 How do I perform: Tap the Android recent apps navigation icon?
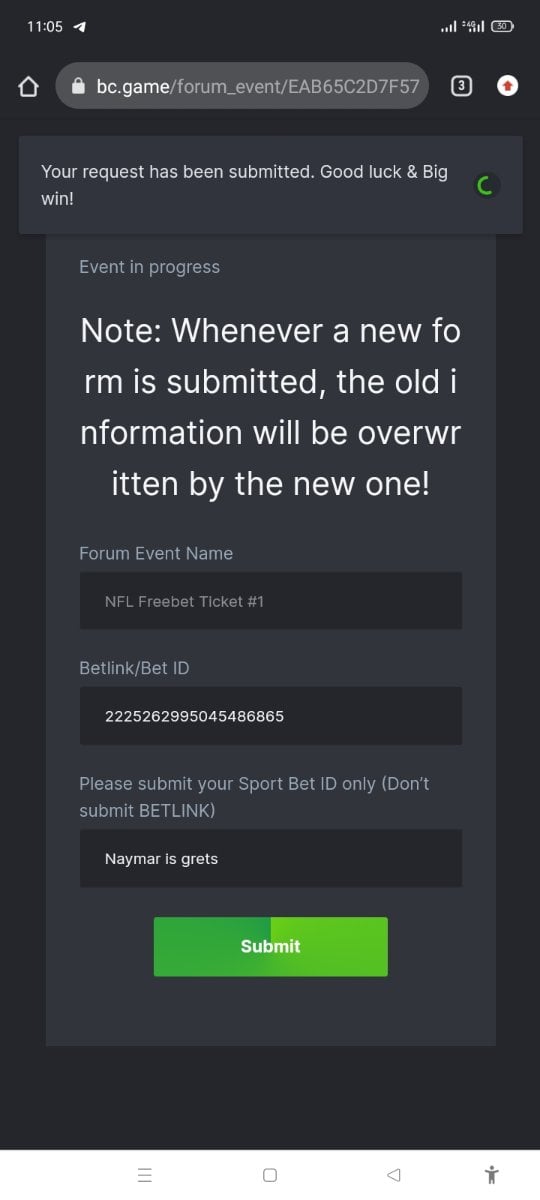click(145, 1175)
